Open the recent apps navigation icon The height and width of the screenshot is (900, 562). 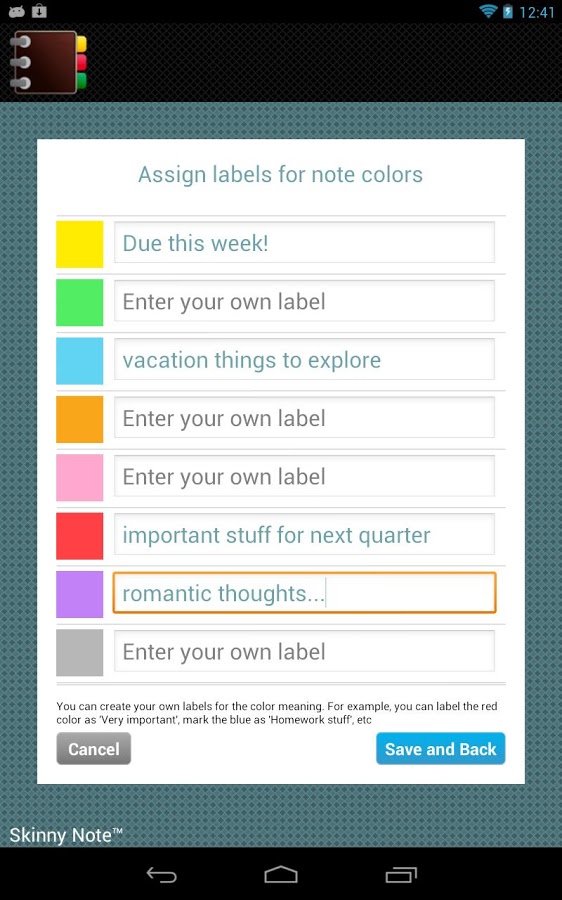pos(401,875)
